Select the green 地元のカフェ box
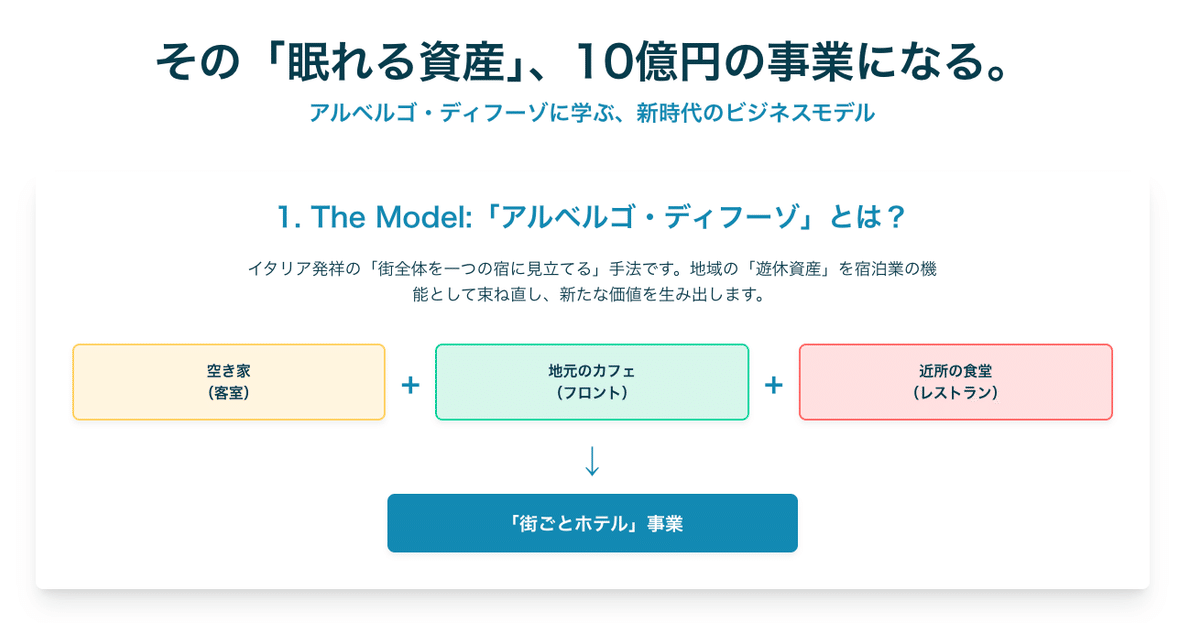This screenshot has width=1200, height=623. 592,382
